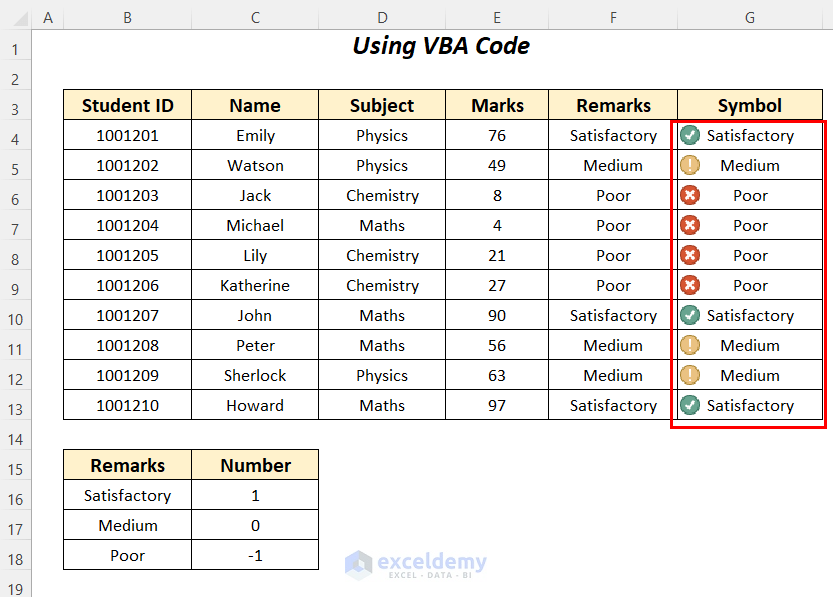833x597 pixels.
Task: Click the red cross icon in Jack's row
Action: [690, 195]
